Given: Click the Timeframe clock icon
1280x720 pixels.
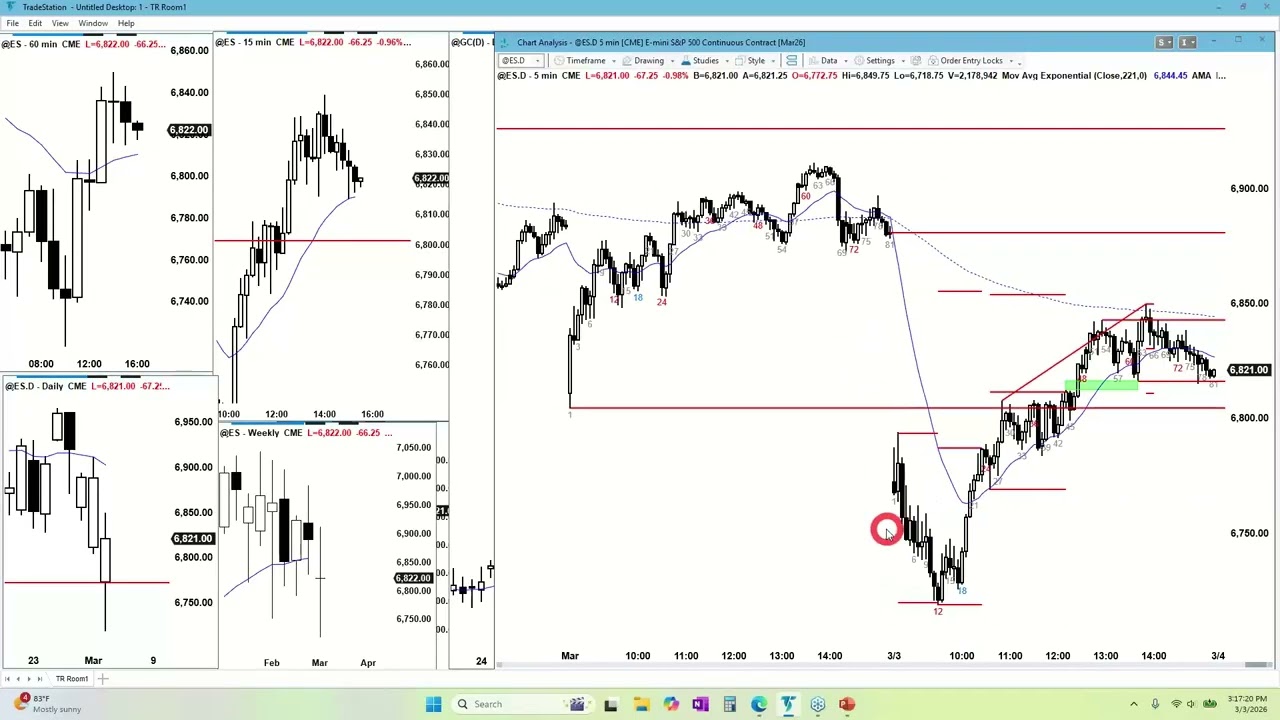Looking at the screenshot, I should point(560,61).
